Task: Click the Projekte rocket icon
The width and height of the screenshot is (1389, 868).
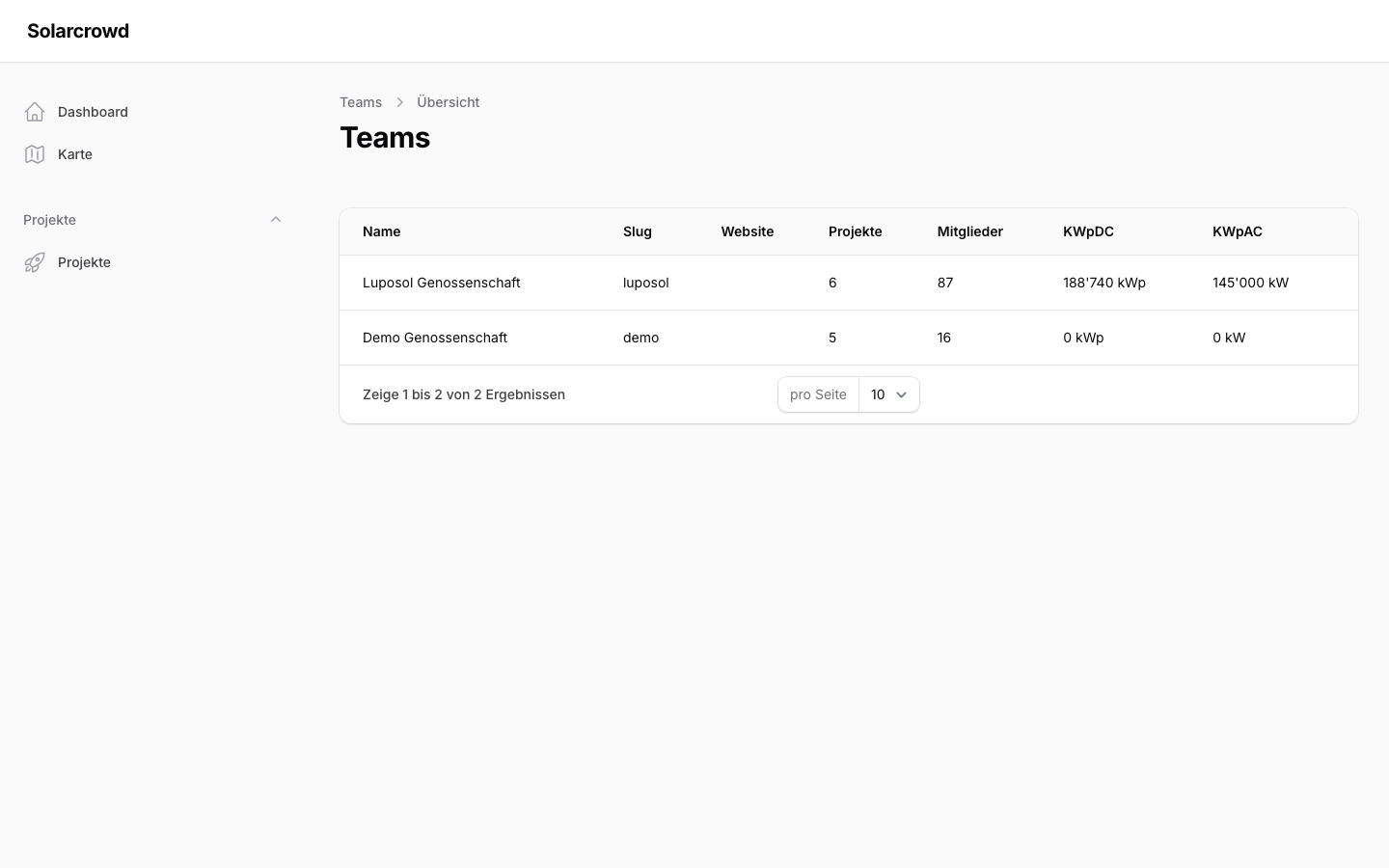Action: pos(35,262)
